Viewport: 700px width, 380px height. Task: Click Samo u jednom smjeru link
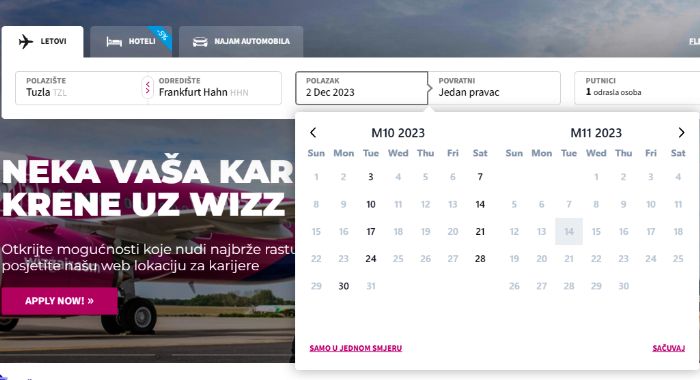[355, 348]
